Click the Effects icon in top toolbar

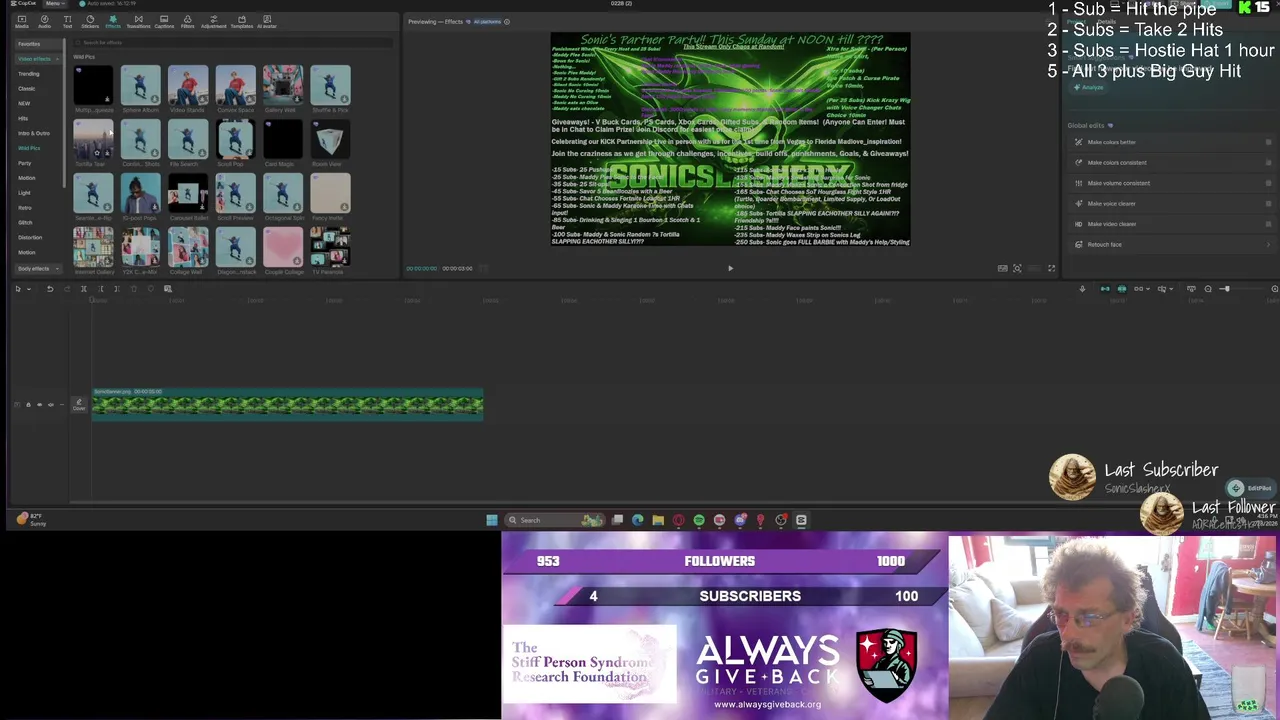point(113,21)
